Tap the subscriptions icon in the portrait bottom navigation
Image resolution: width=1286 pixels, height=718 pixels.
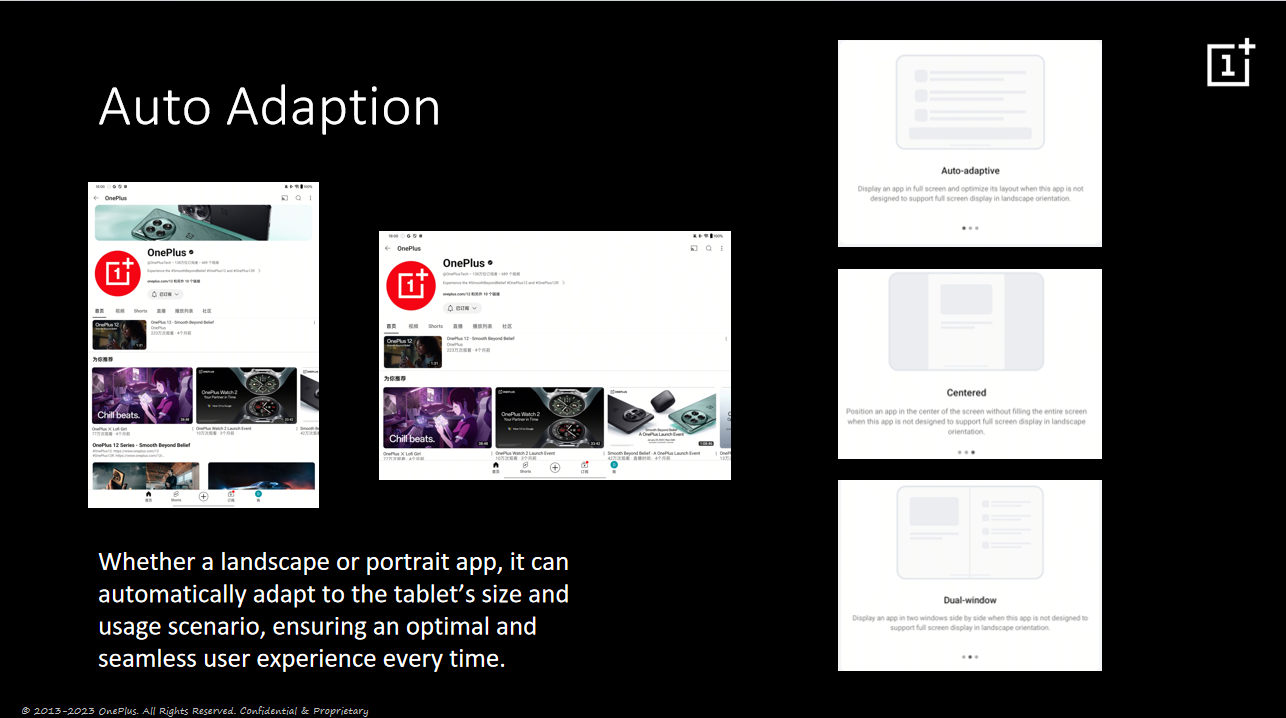click(231, 496)
